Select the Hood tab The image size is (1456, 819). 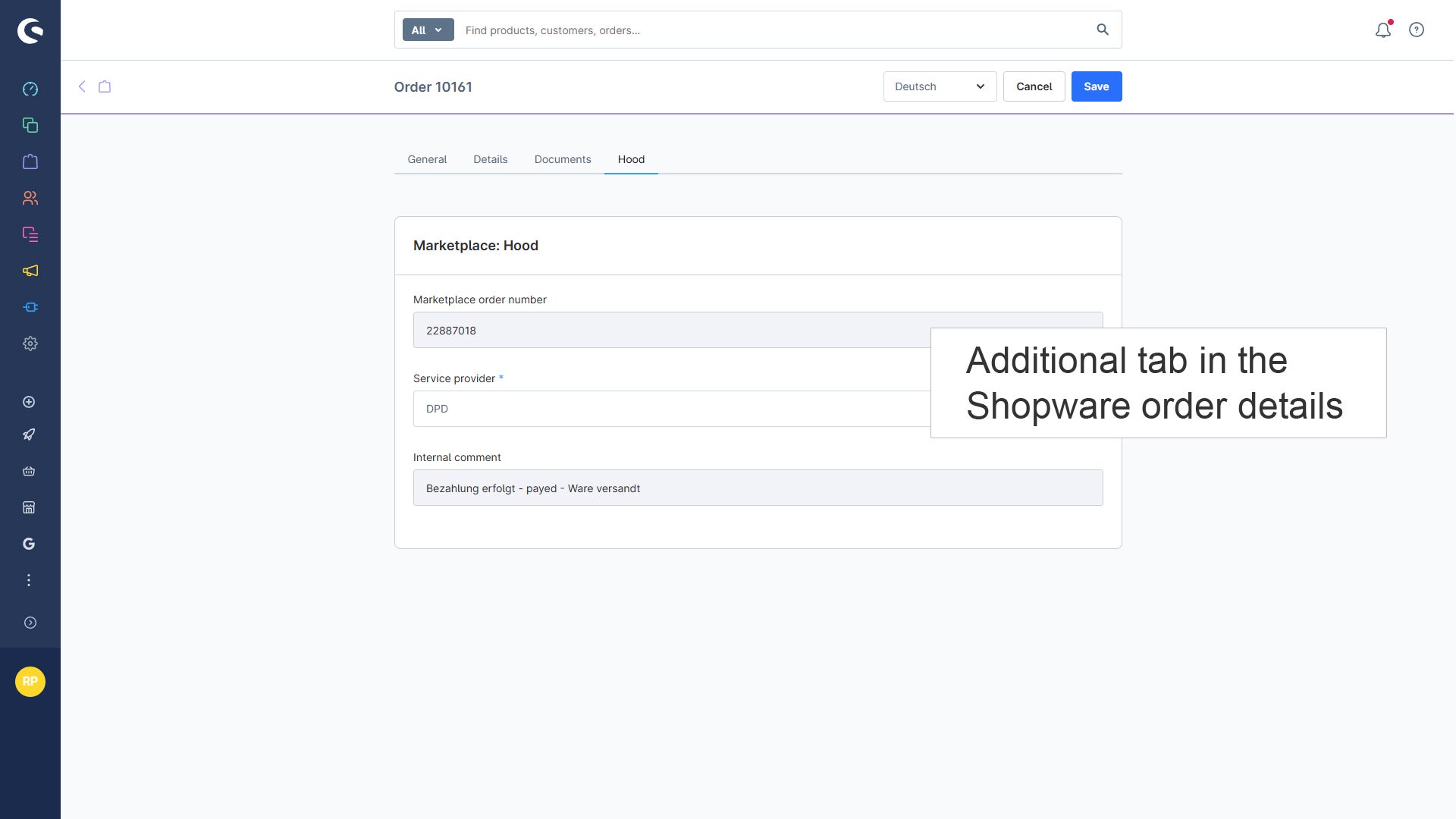tap(631, 159)
